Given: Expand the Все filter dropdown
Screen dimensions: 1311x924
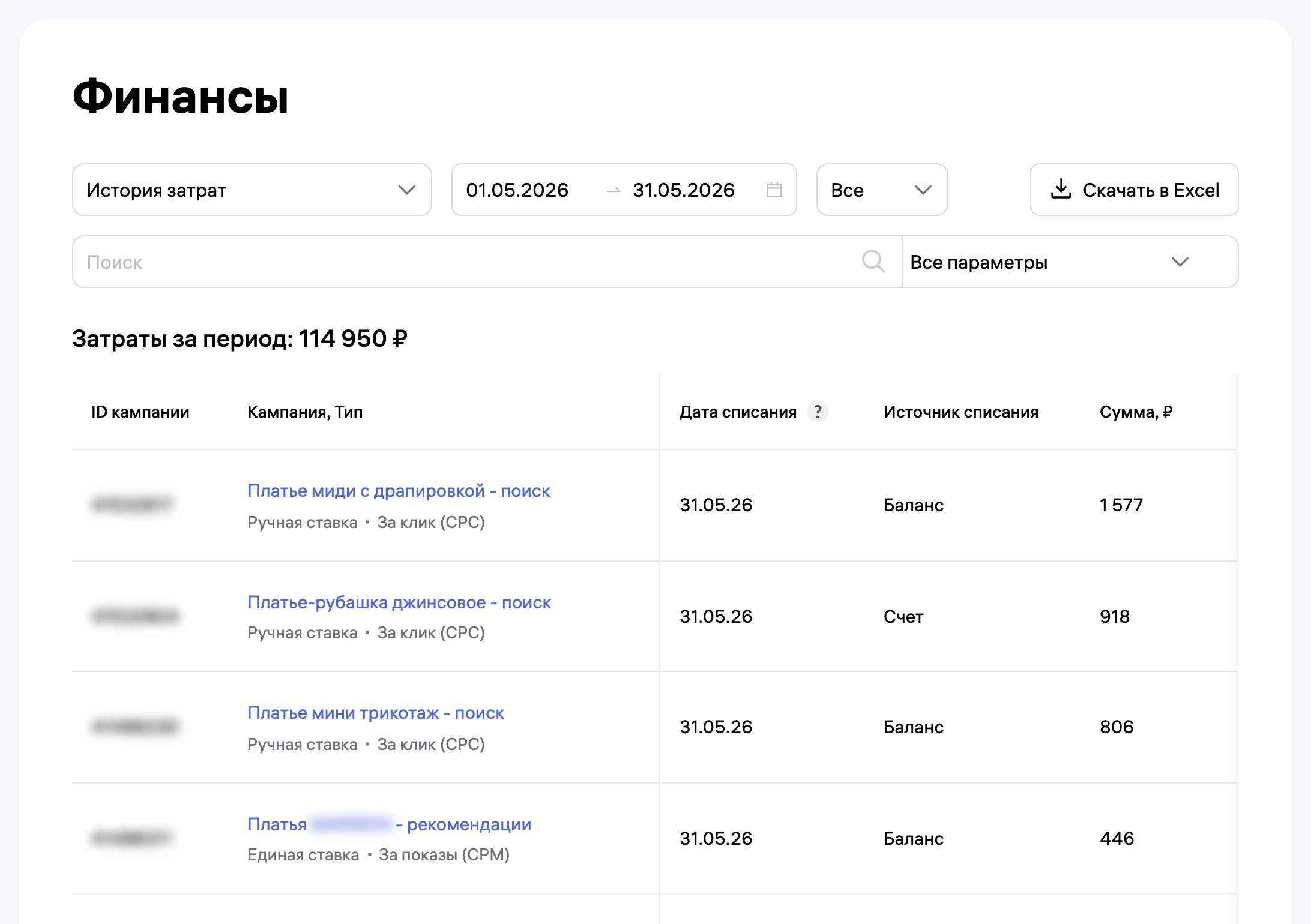Looking at the screenshot, I should 882,190.
